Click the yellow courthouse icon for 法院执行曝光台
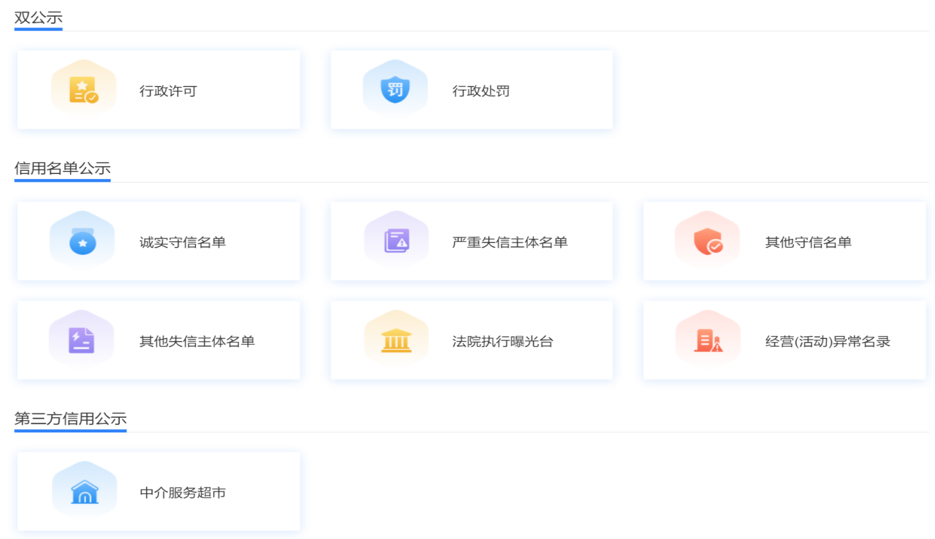This screenshot has width=935, height=539. click(x=396, y=340)
